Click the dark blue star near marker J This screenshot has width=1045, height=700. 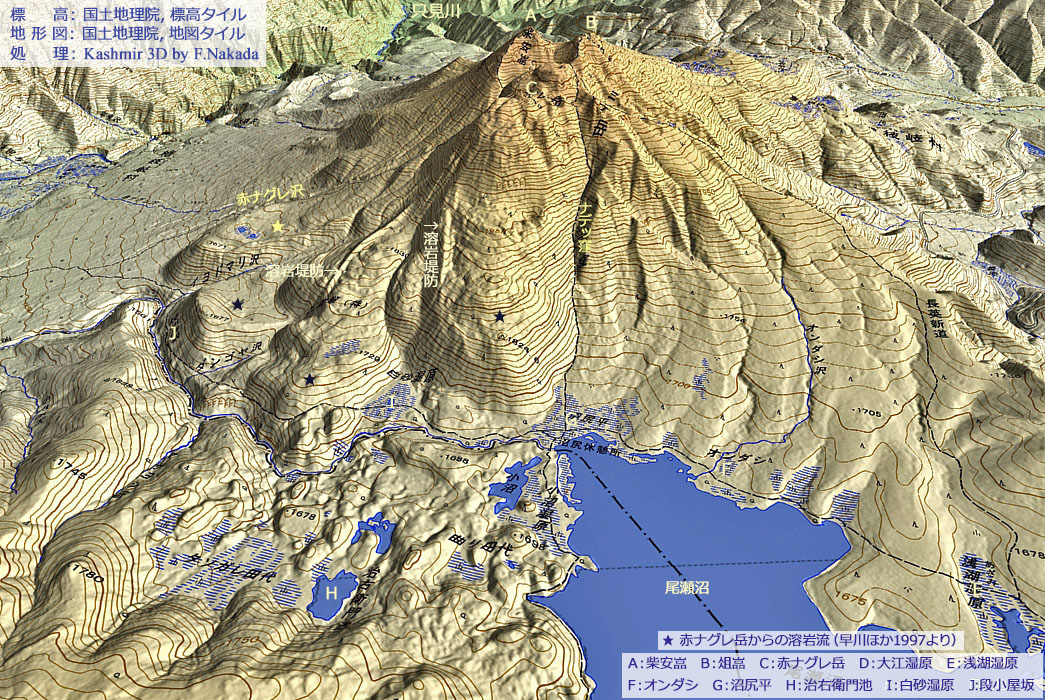click(x=237, y=304)
